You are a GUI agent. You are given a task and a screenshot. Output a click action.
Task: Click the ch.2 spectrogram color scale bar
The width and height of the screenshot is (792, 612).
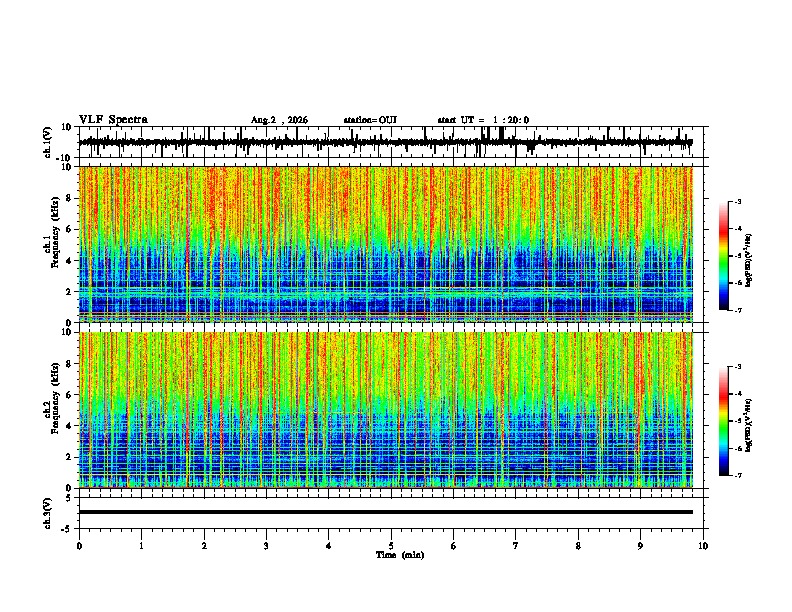(724, 421)
